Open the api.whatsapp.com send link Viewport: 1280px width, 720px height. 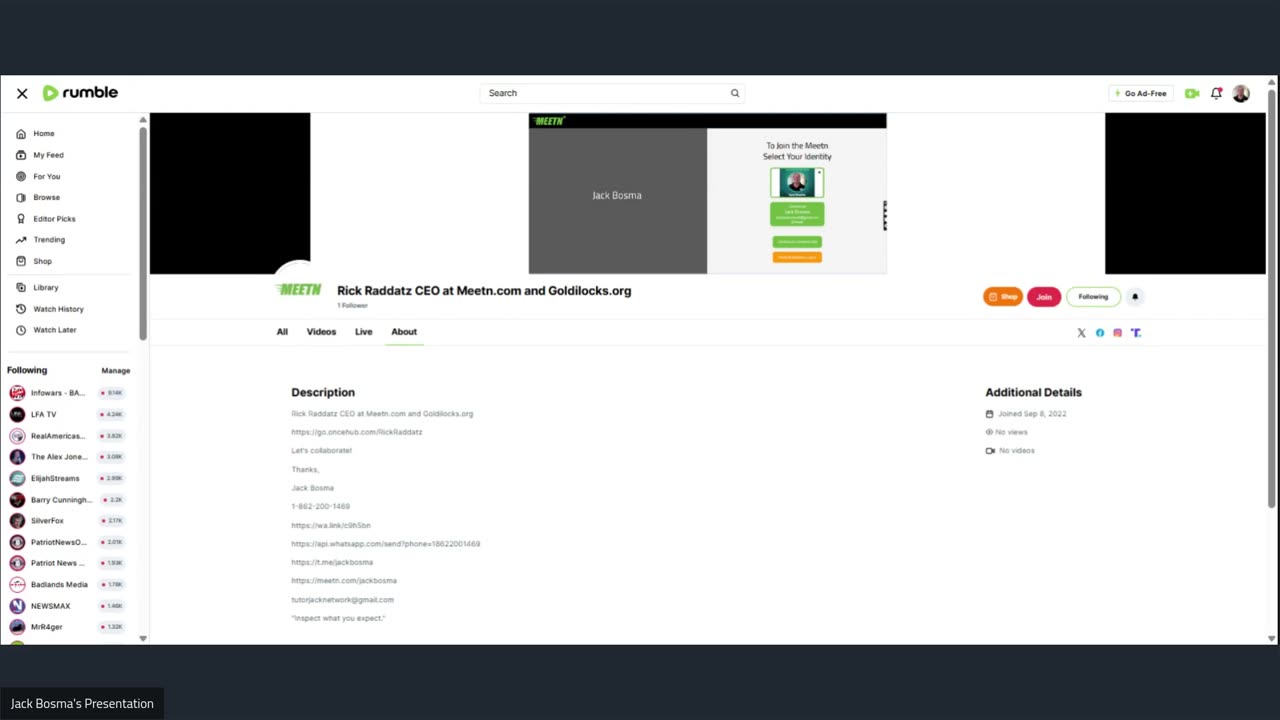(386, 544)
